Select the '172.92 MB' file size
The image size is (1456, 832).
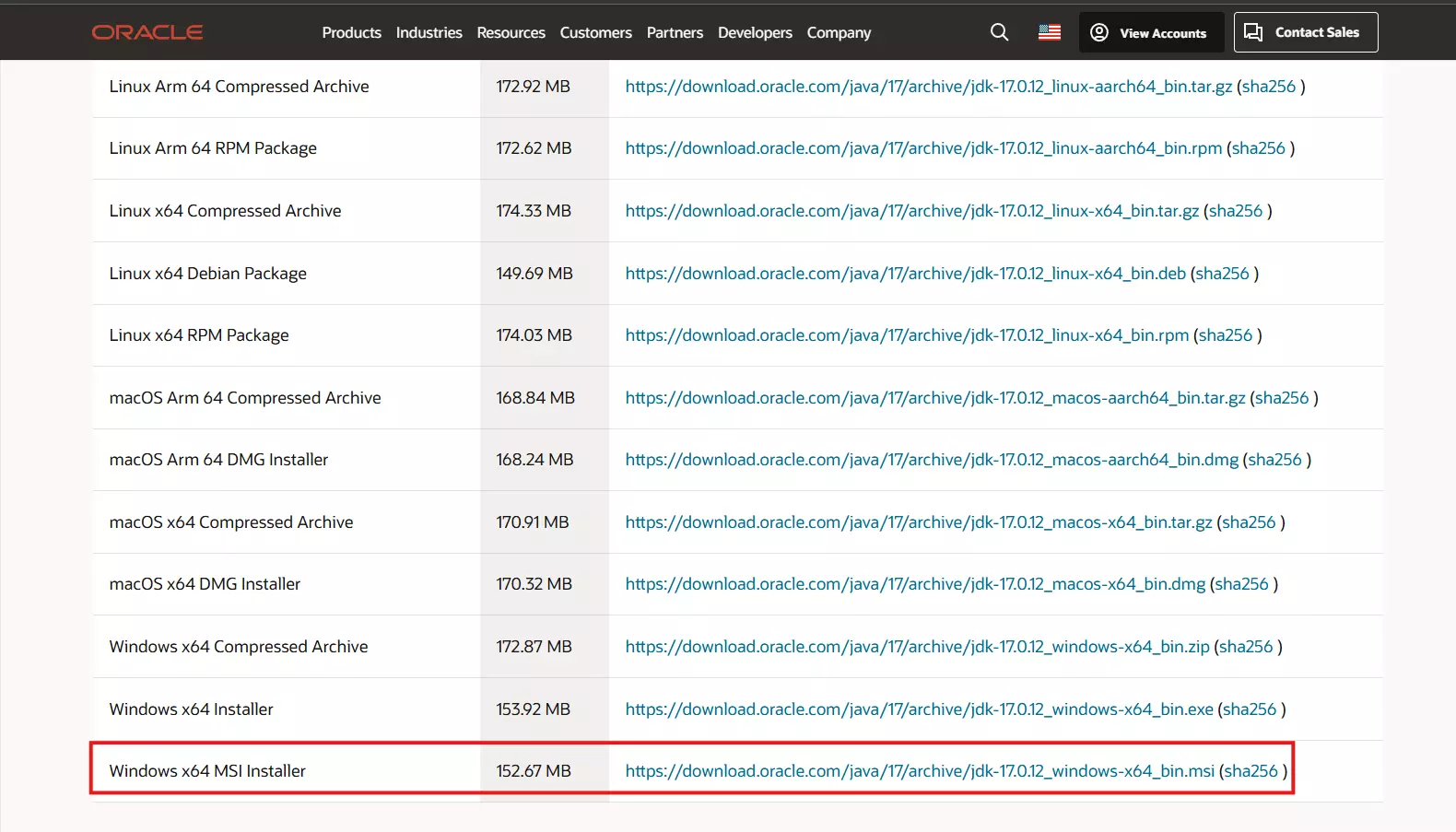coord(534,87)
